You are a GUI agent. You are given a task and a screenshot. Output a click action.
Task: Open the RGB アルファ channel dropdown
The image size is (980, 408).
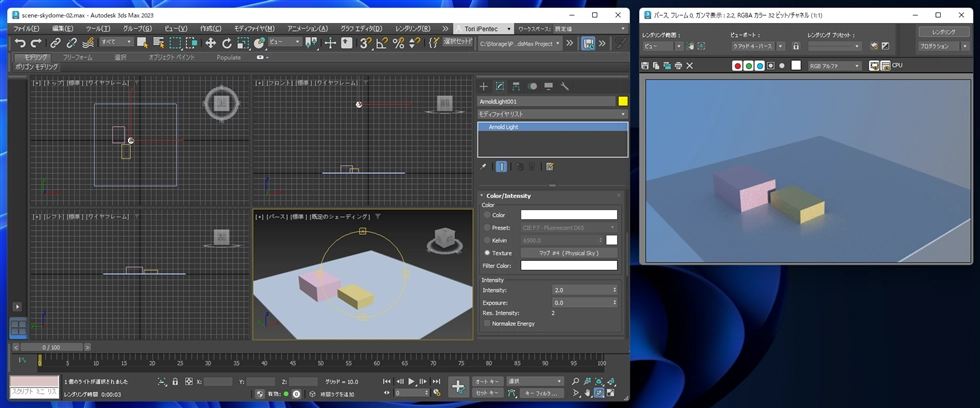(x=835, y=66)
